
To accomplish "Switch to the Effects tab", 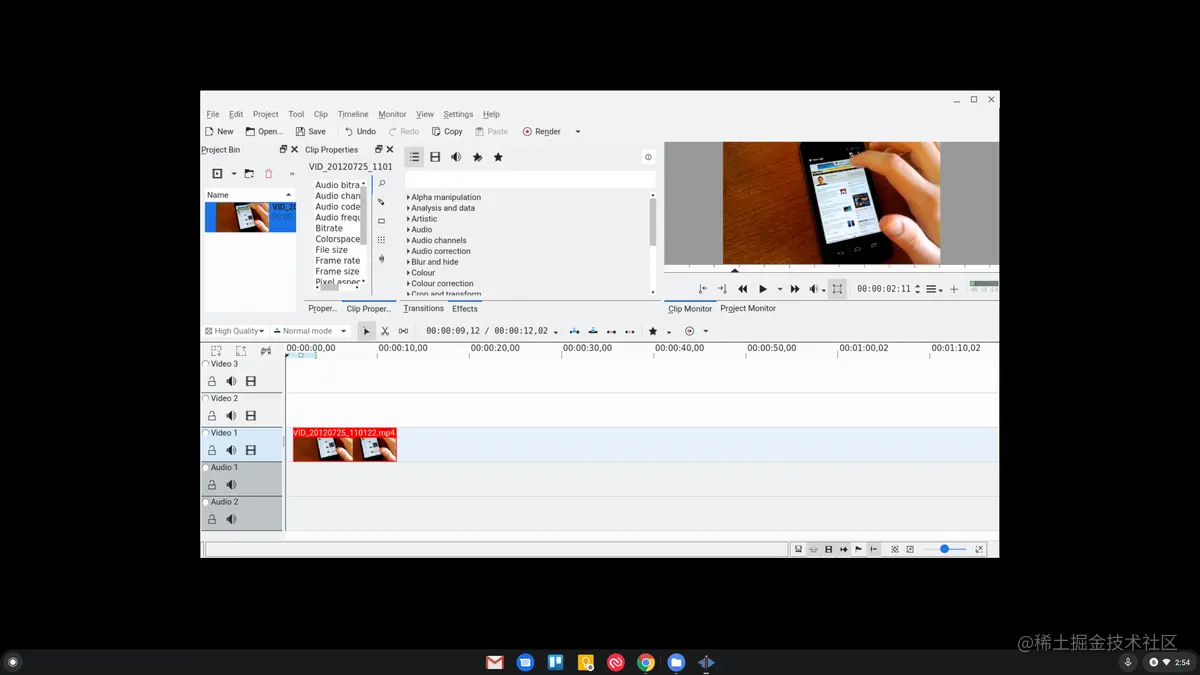I will pos(465,309).
